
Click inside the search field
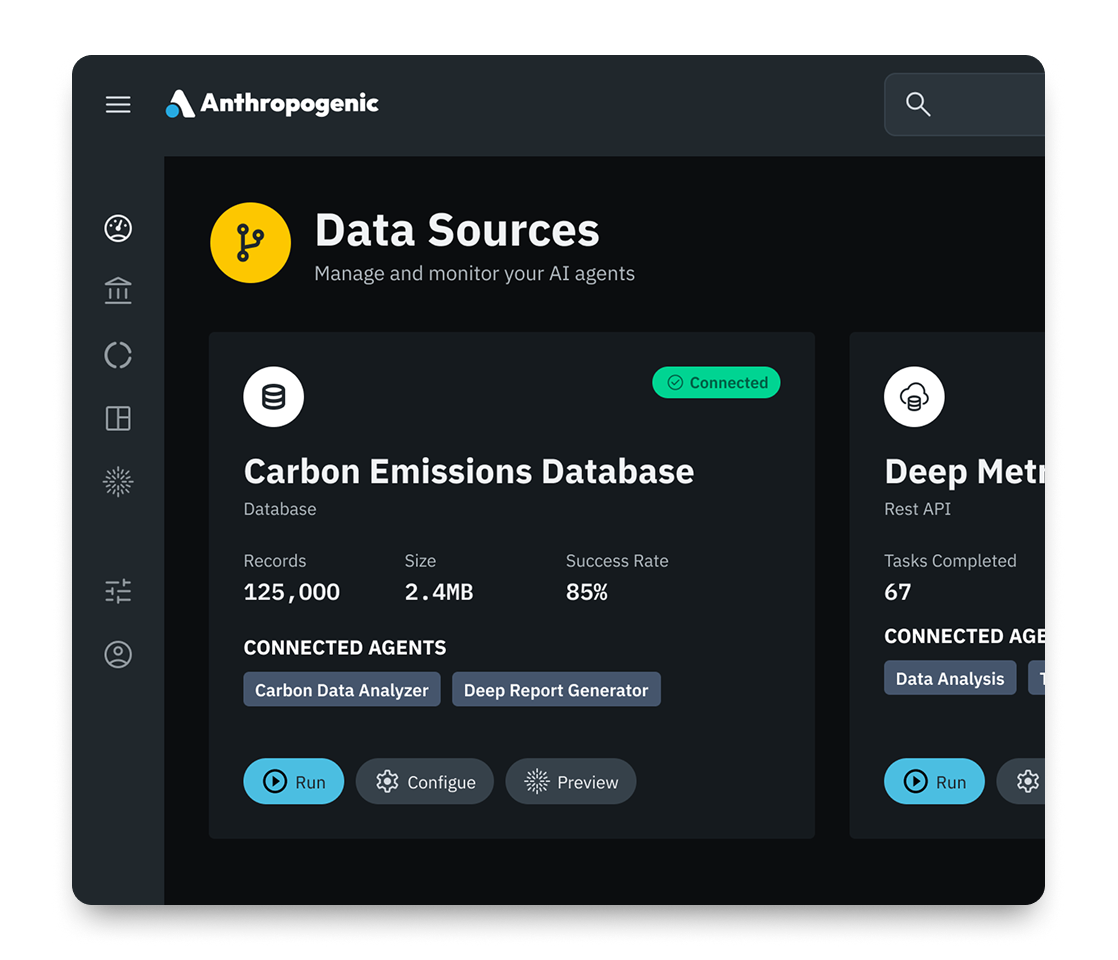click(965, 104)
